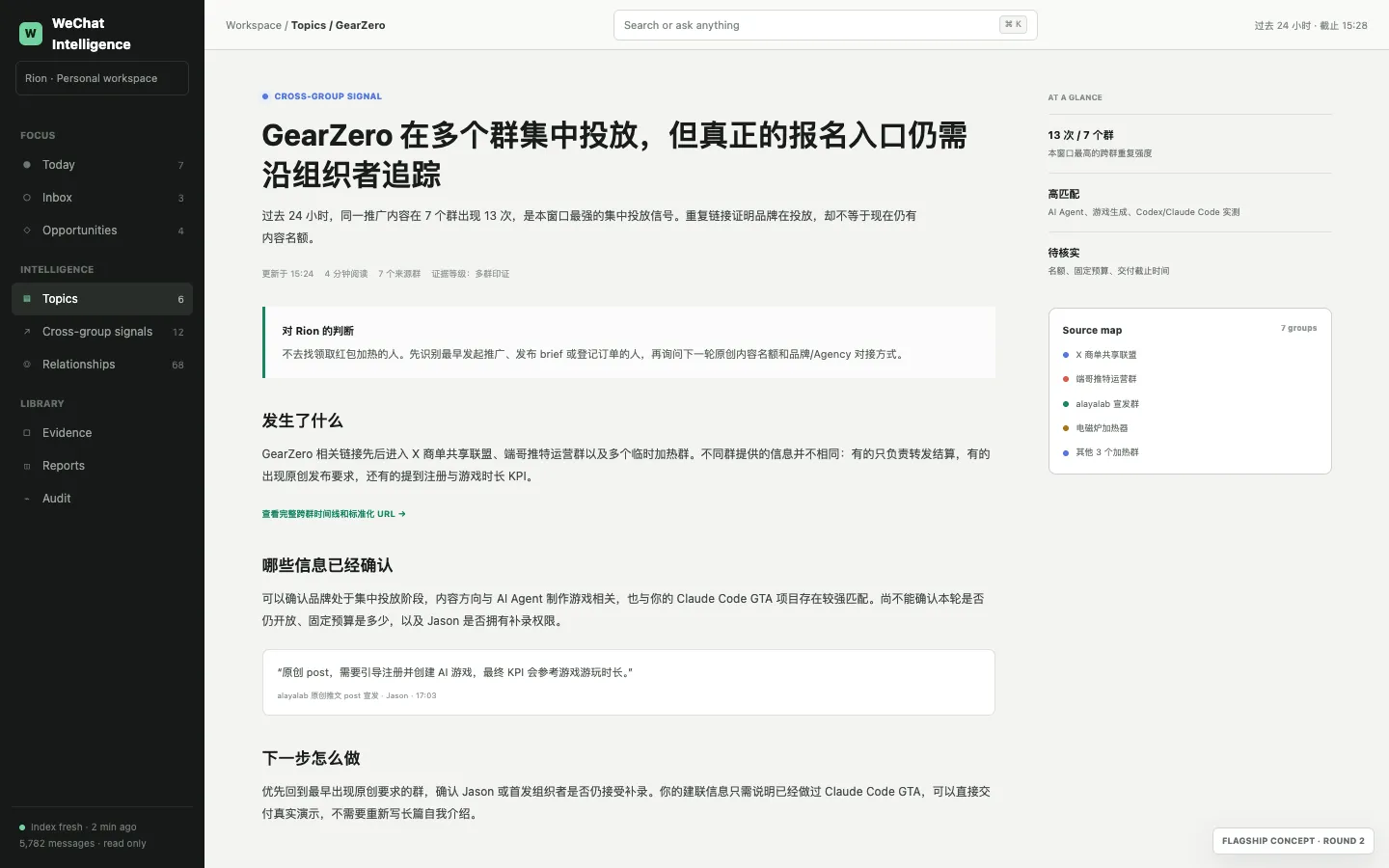The image size is (1389, 868).
Task: Click the Reports icon
Action: (x=27, y=466)
